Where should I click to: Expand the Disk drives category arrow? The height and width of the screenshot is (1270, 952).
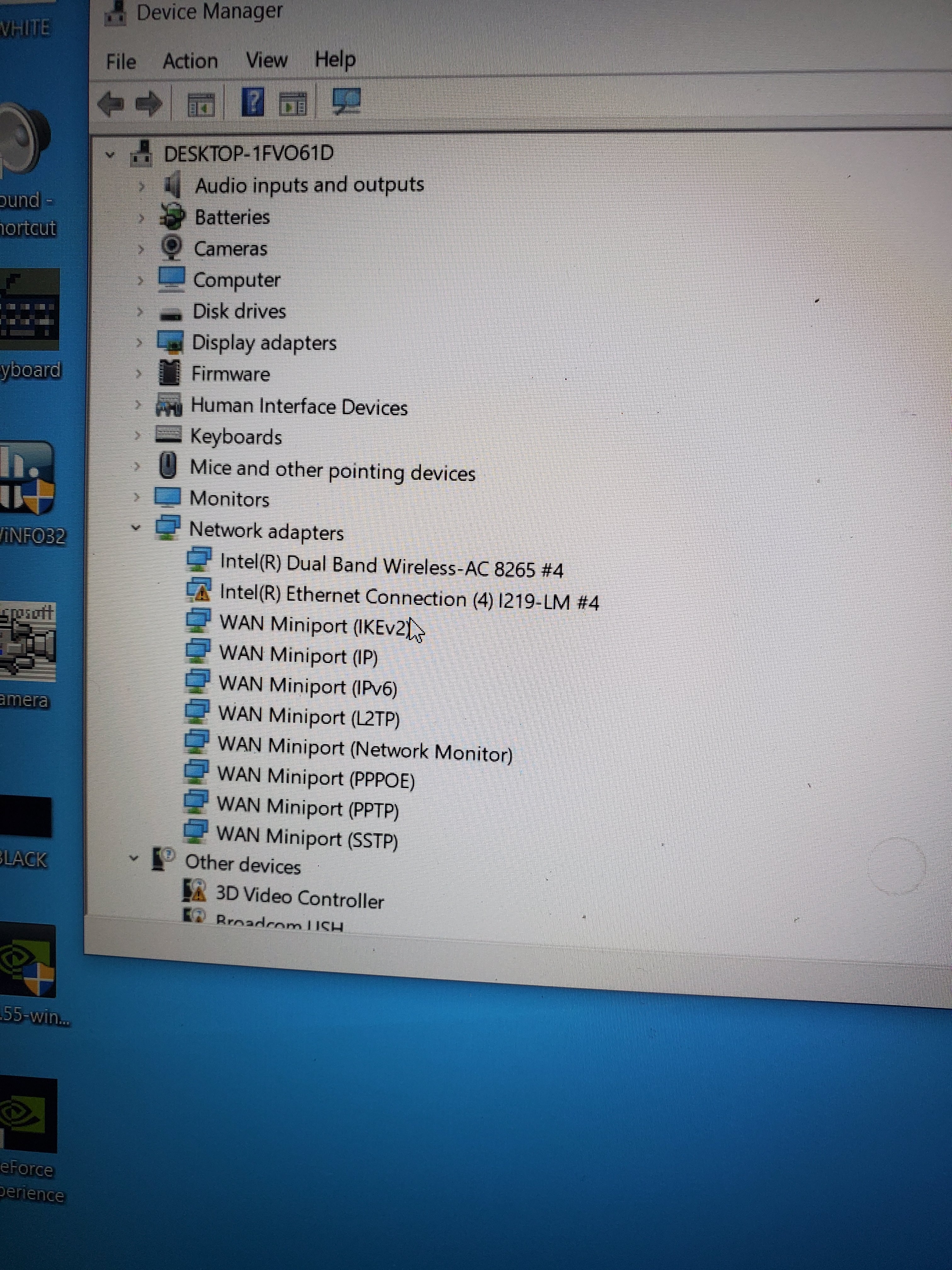coord(139,312)
